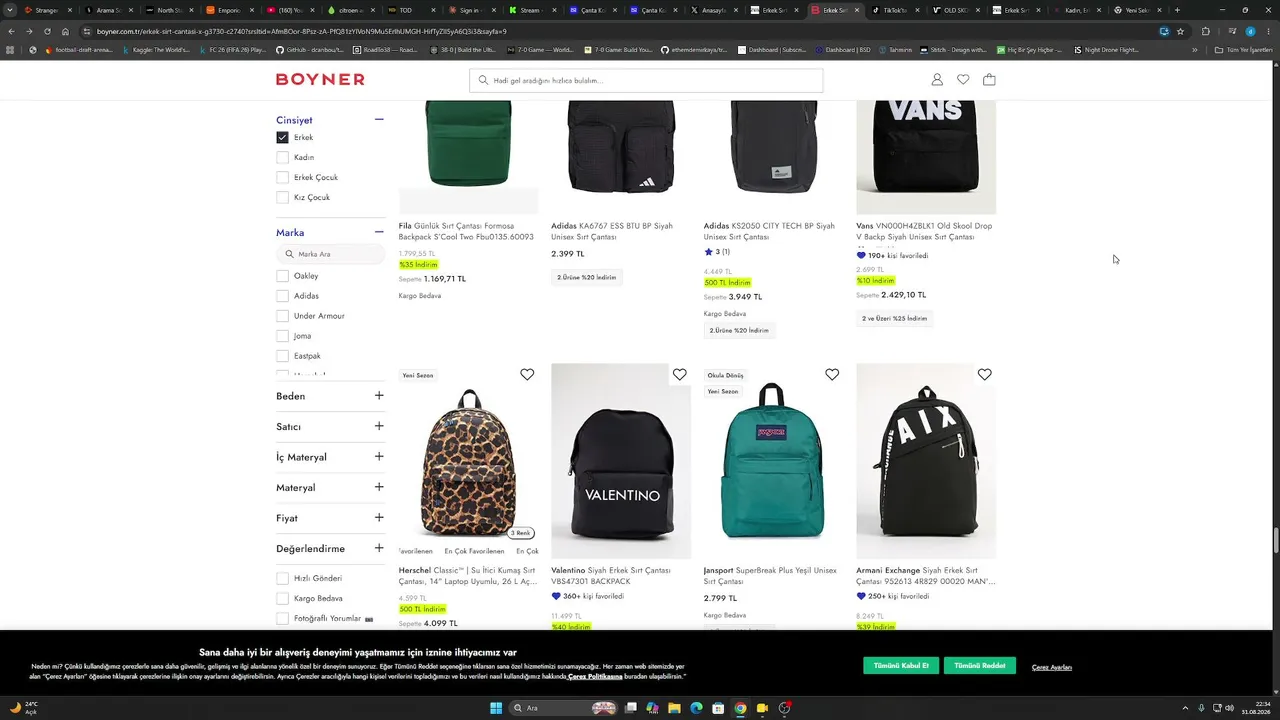Viewport: 1280px width, 720px height.
Task: Open the Çerez Ayarları cookie settings link
Action: tap(1052, 667)
